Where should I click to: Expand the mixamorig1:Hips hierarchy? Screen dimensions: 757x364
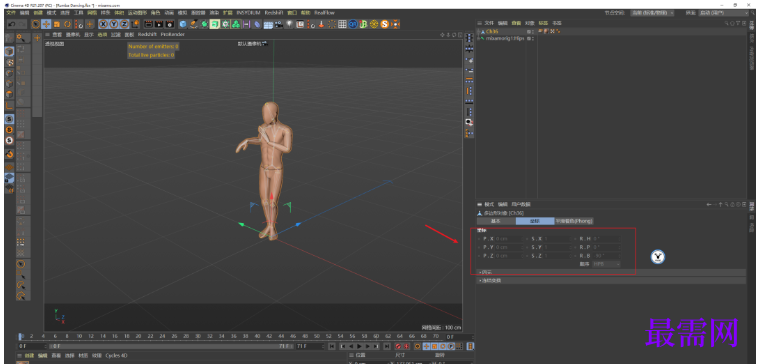[479, 38]
